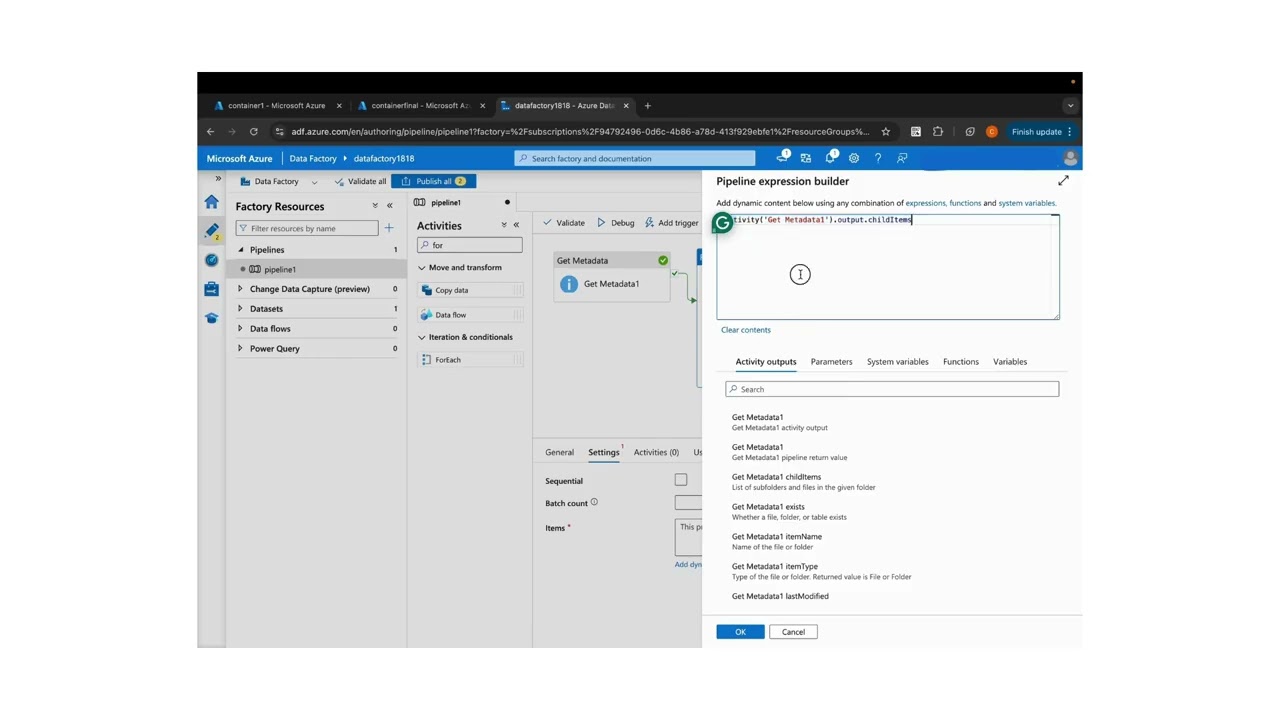Viewport: 1280px width, 720px height.
Task: Select Get Metadata1 itemType entry
Action: 822,571
